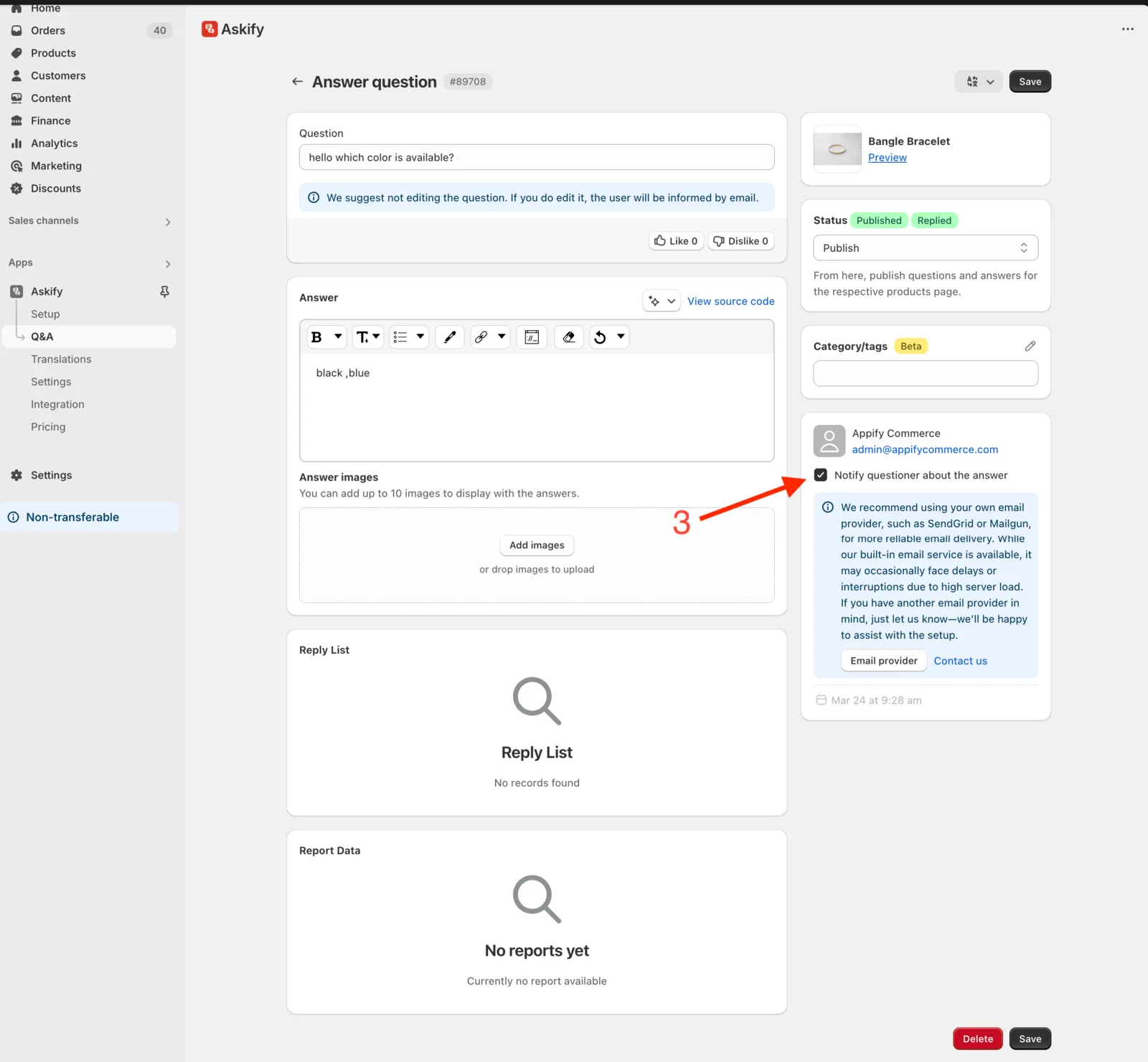Expand the Apps section chevron
This screenshot has width=1148, height=1062.
pyautogui.click(x=168, y=264)
